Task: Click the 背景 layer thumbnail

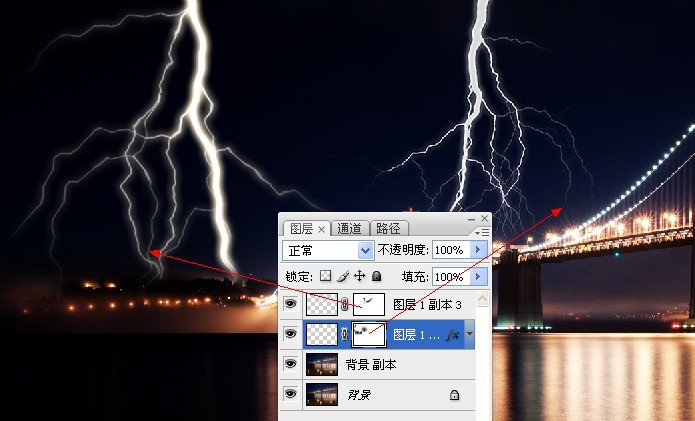Action: pos(322,394)
